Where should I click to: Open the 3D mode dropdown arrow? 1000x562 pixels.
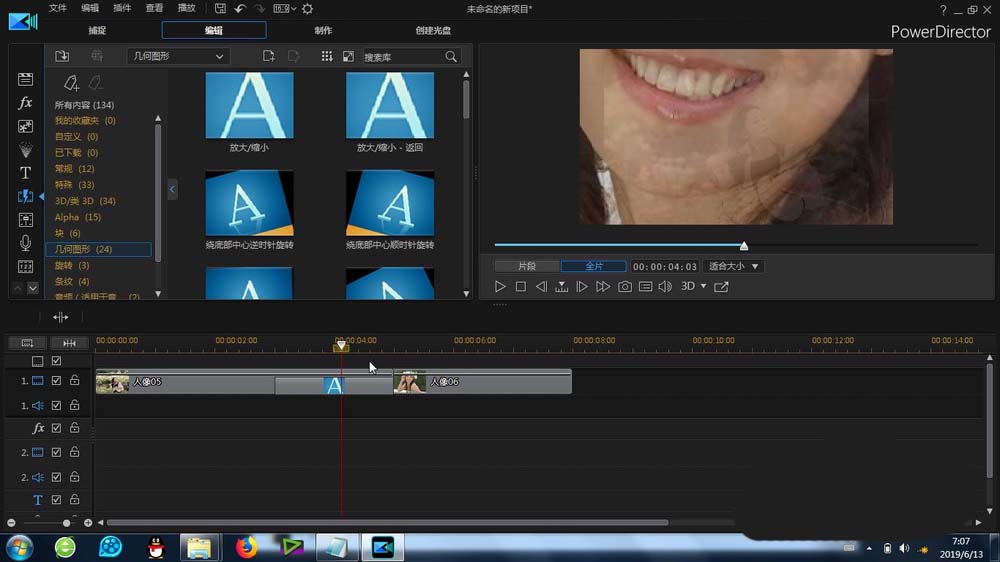(703, 287)
